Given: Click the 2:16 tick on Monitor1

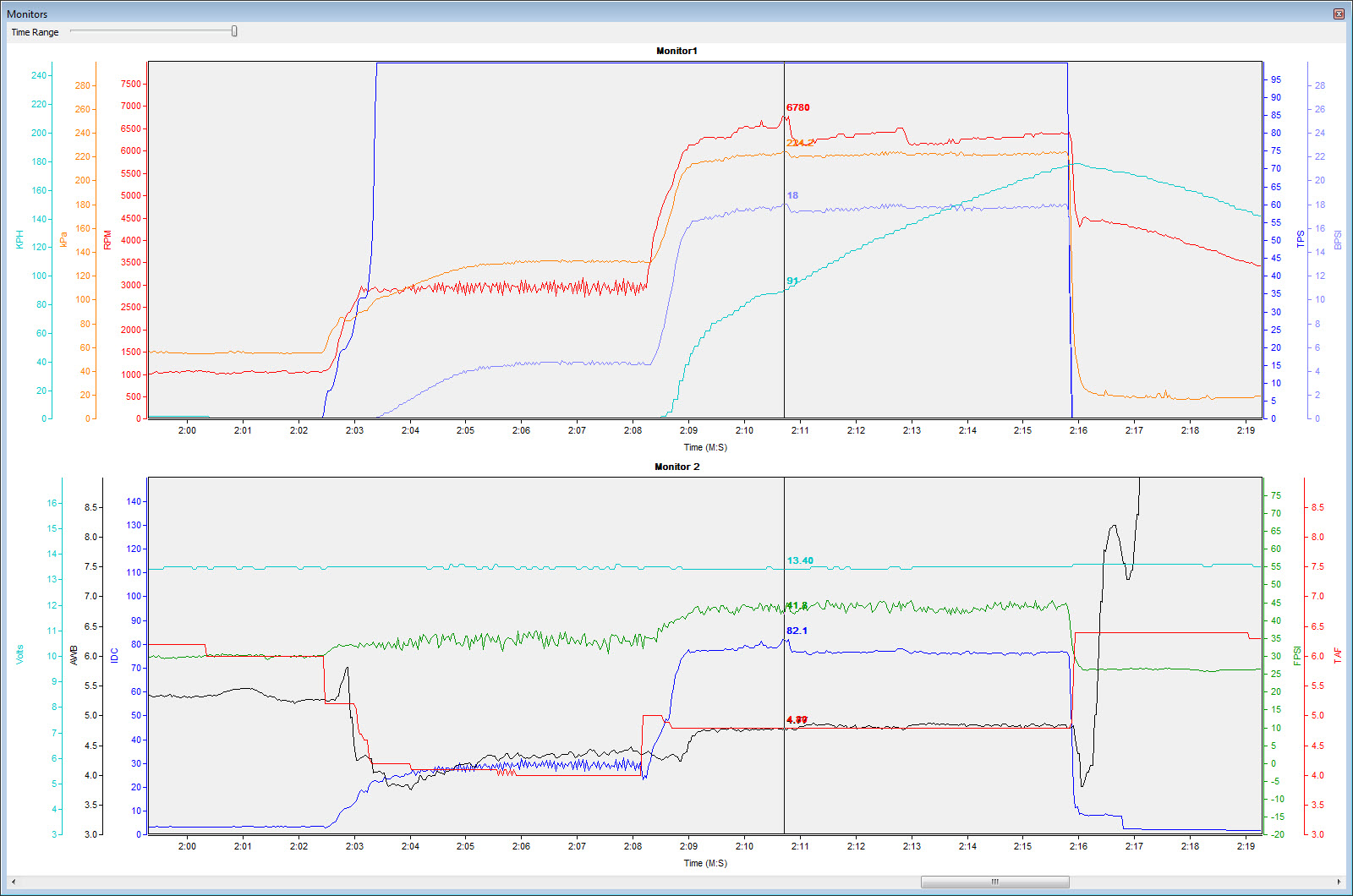Looking at the screenshot, I should (1078, 430).
